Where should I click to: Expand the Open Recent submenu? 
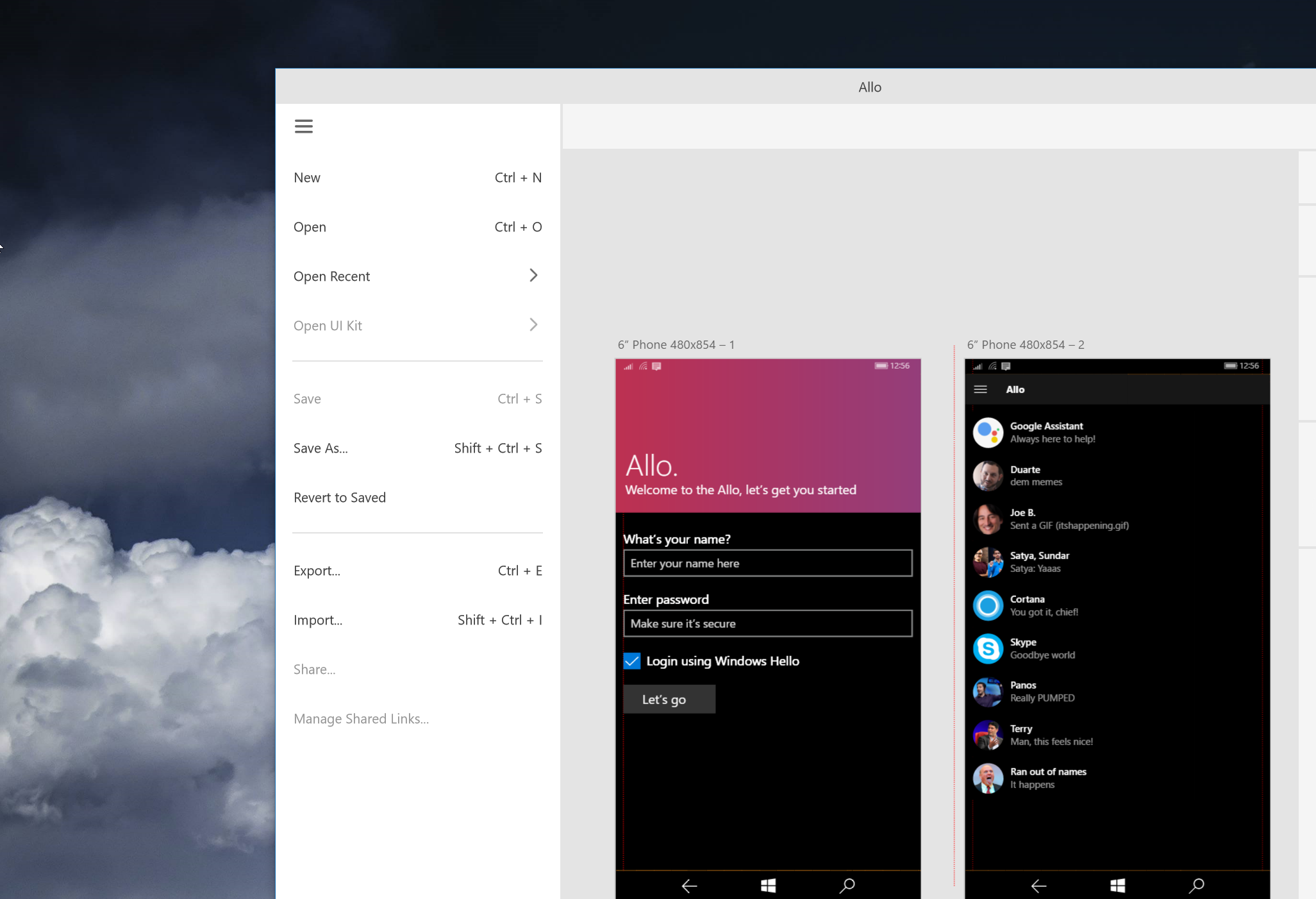point(532,275)
